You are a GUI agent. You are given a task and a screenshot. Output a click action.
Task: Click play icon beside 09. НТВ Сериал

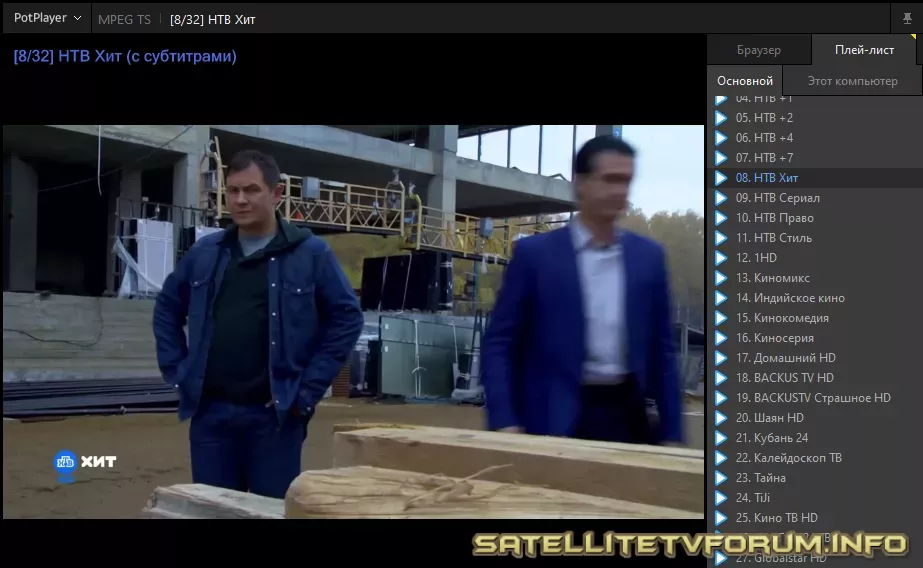pos(721,198)
